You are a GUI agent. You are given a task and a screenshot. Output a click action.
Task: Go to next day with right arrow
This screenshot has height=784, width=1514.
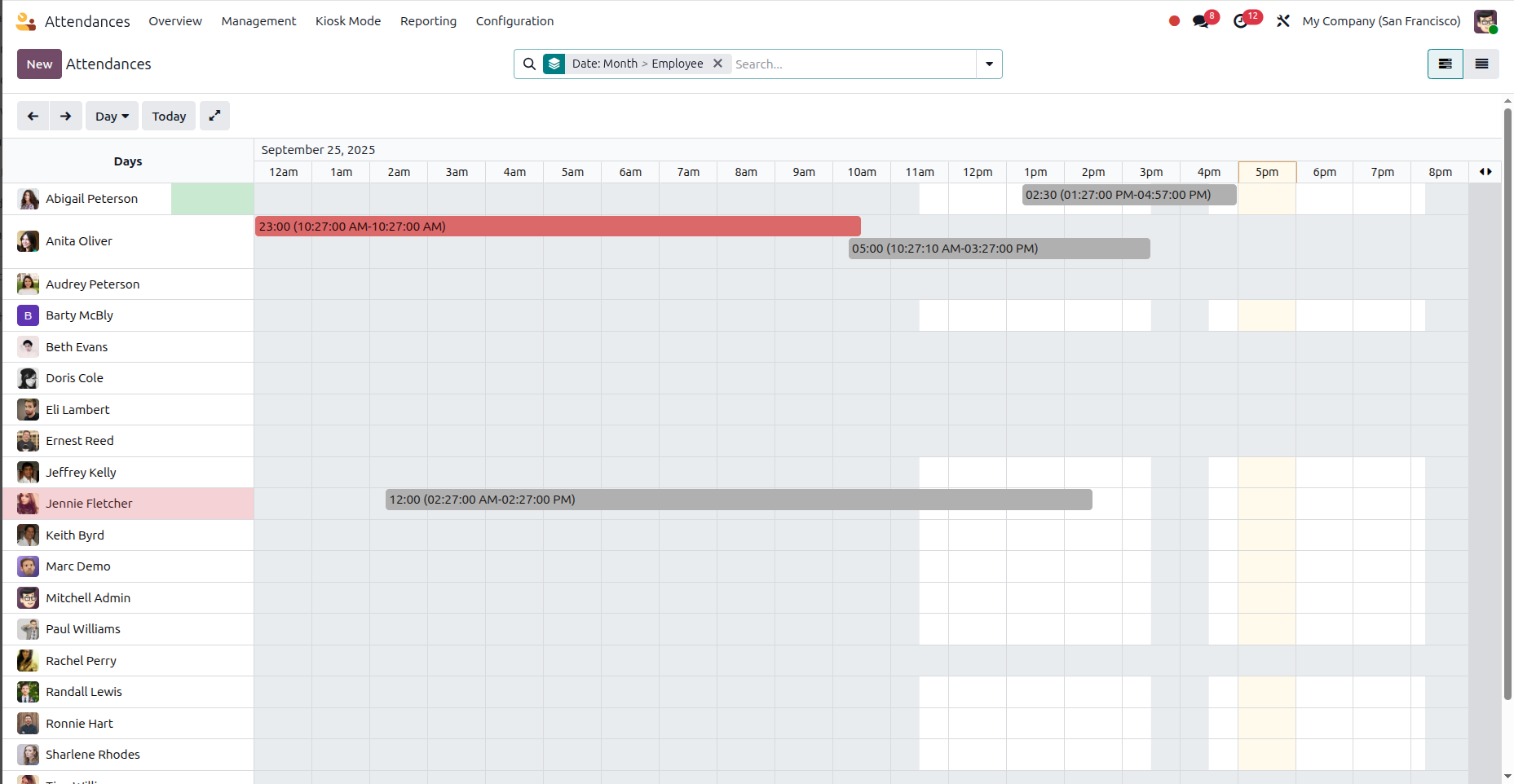66,116
